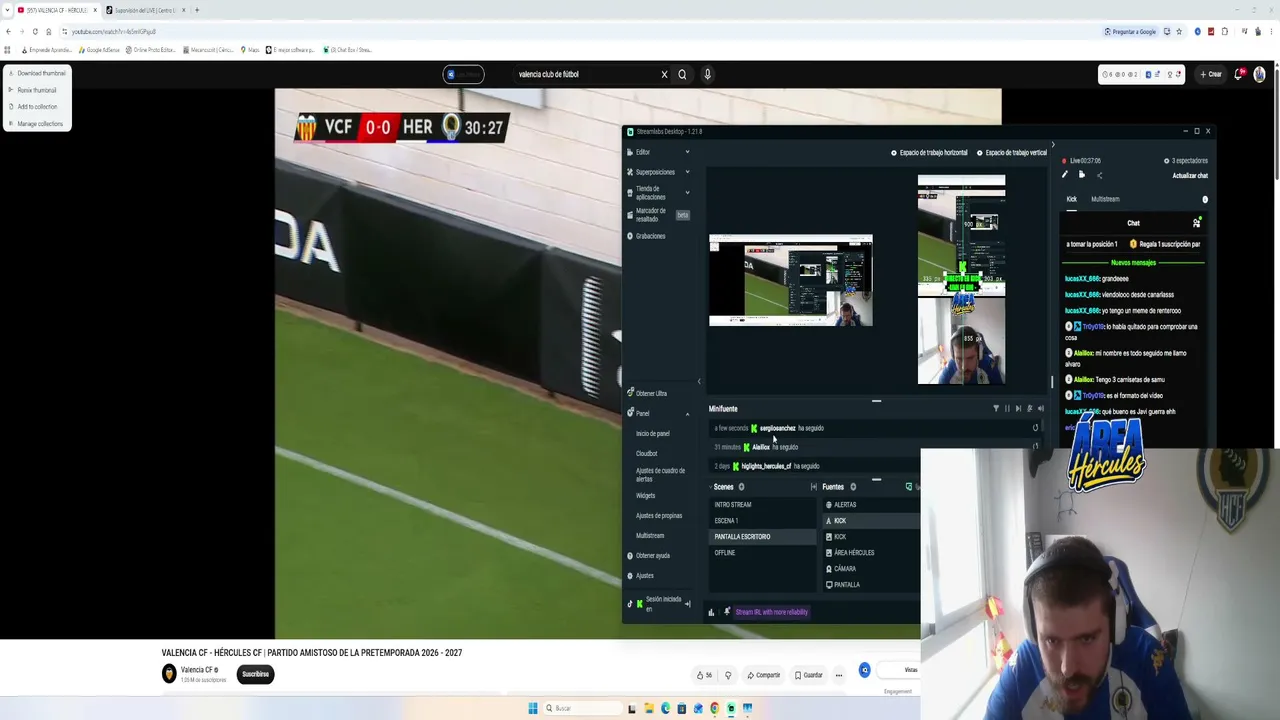
Task: Switch to the Multistream chat tab
Action: pos(1105,199)
